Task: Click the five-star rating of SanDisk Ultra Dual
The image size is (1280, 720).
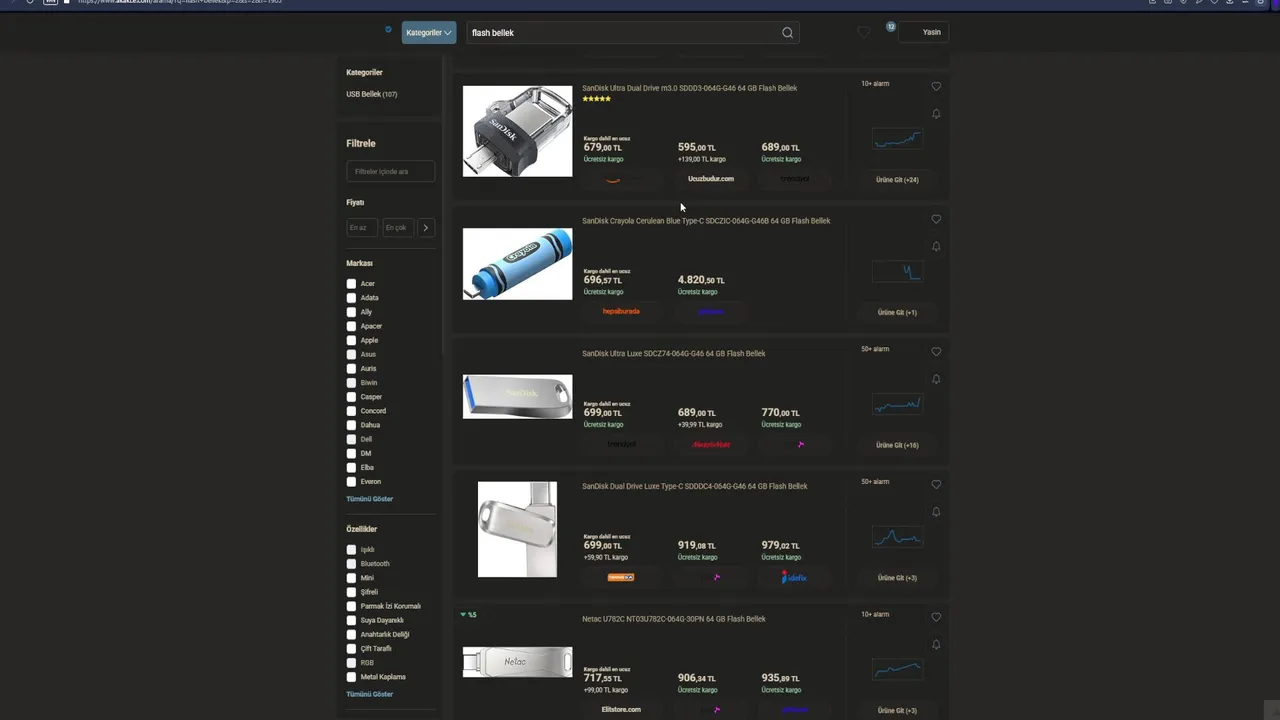Action: coord(597,99)
